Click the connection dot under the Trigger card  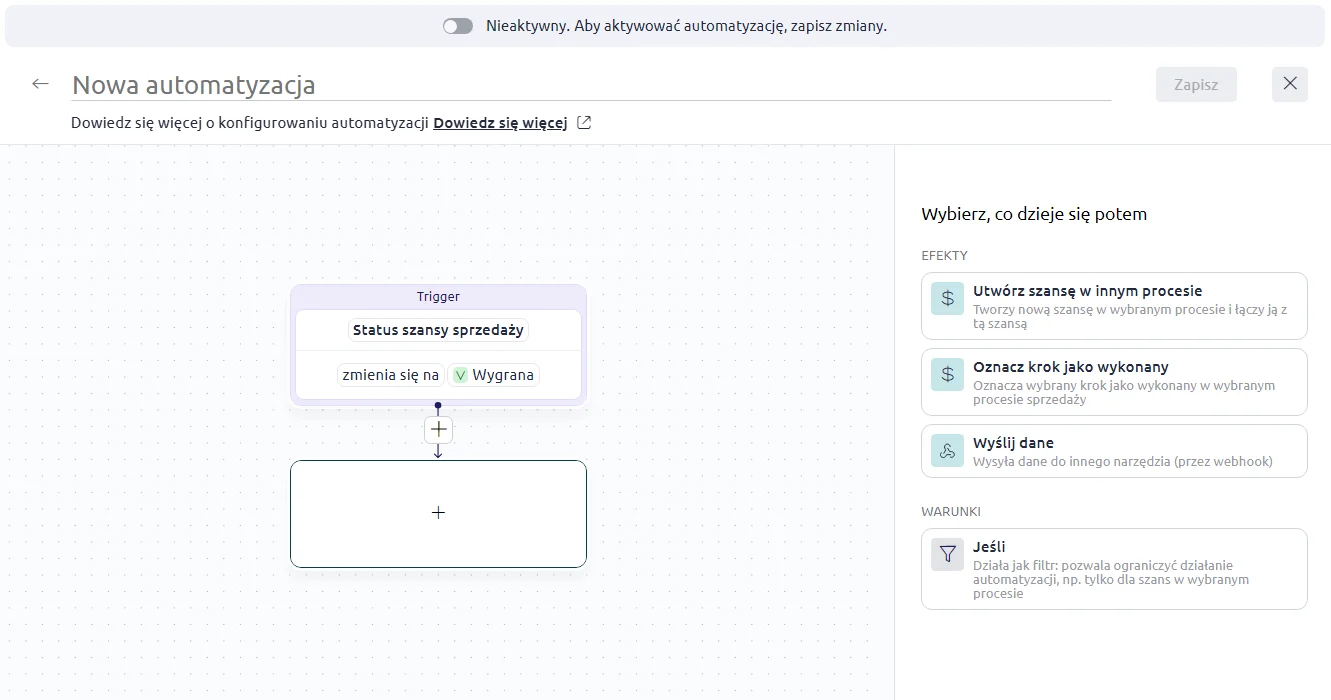coord(438,405)
